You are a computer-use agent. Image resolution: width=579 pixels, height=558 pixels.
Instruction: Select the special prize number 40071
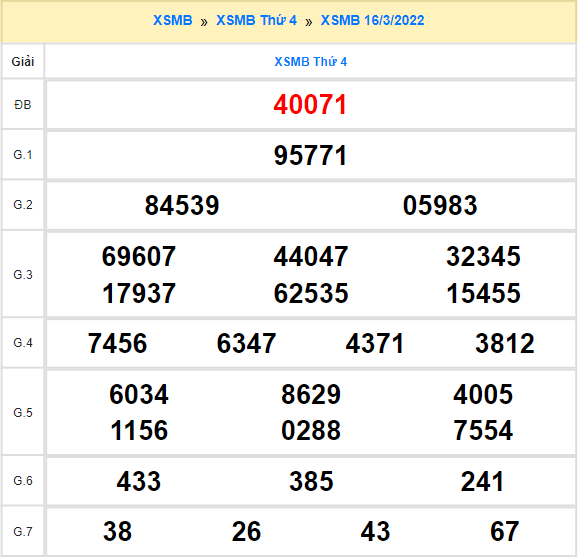click(x=311, y=105)
